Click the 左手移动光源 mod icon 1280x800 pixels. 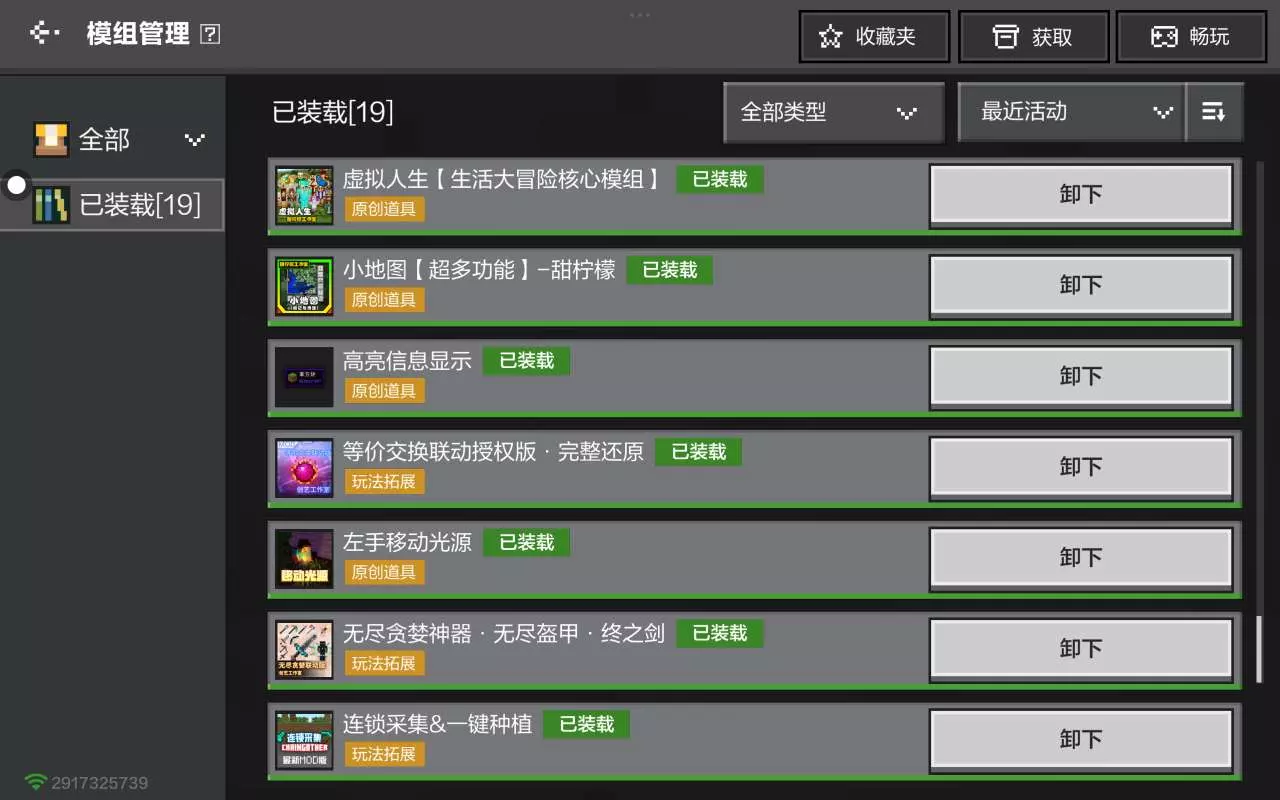pos(304,559)
